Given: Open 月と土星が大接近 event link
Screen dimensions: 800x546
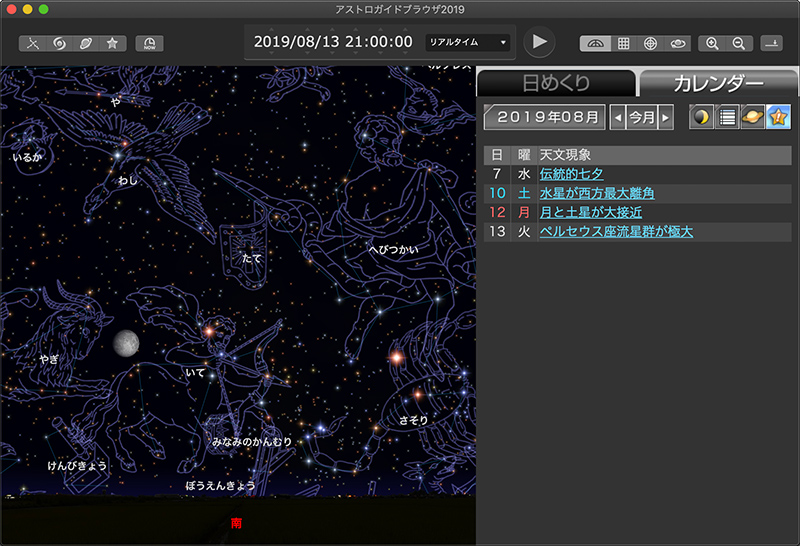Looking at the screenshot, I should point(591,212).
